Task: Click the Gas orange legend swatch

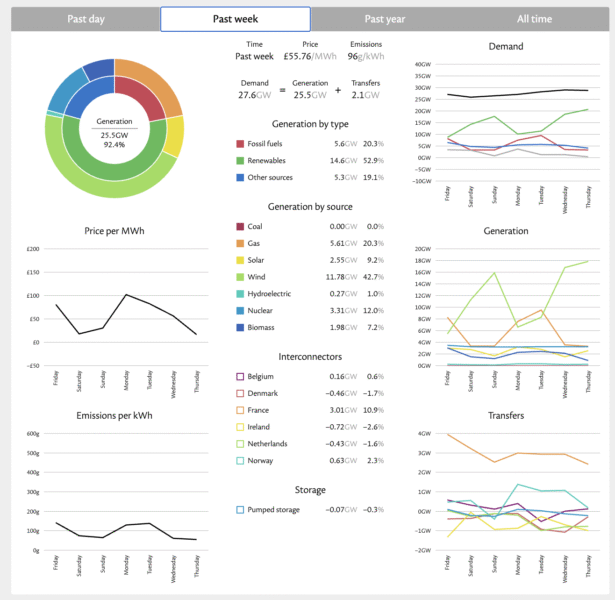Action: point(240,245)
